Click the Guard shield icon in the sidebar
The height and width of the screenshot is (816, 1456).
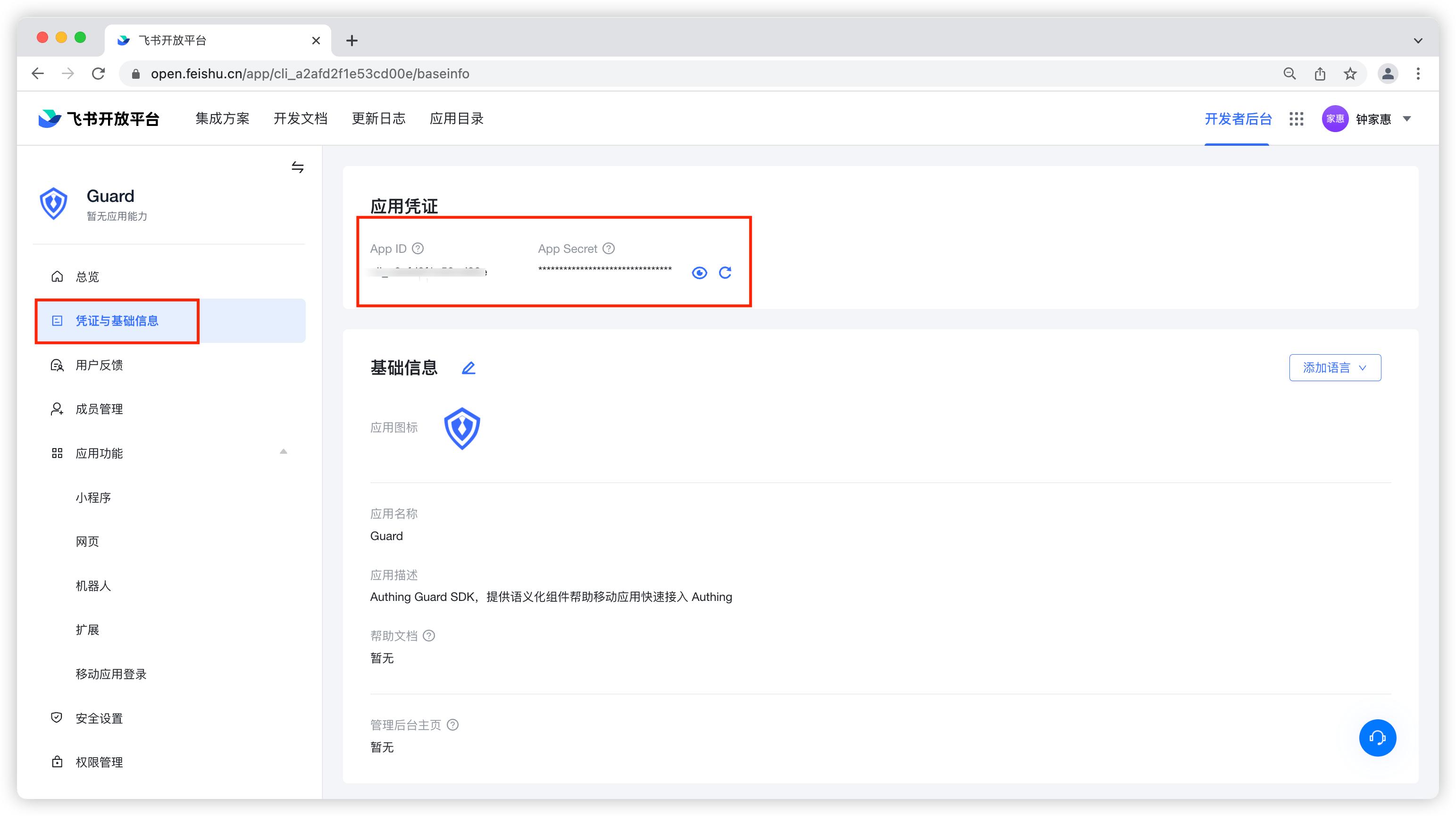tap(54, 203)
